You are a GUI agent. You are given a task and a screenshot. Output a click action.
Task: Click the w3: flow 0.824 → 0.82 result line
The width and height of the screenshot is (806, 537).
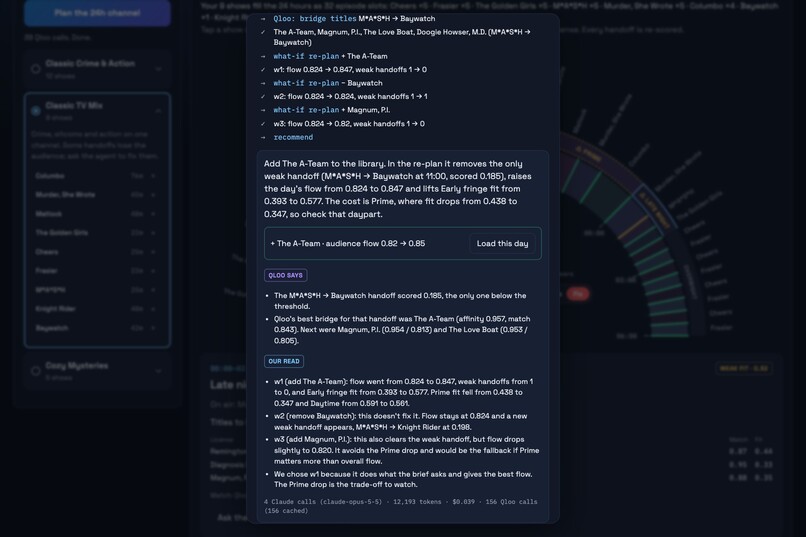pos(349,123)
